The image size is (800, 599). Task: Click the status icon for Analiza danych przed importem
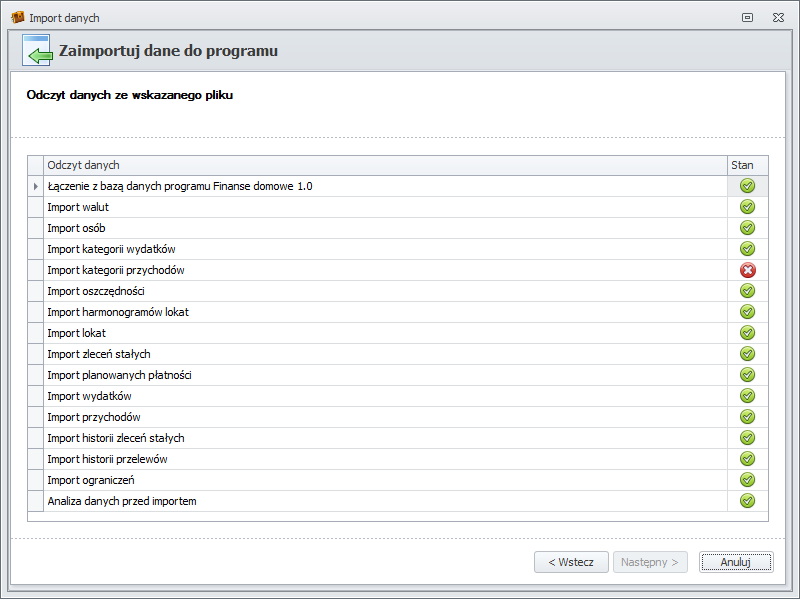(x=747, y=501)
